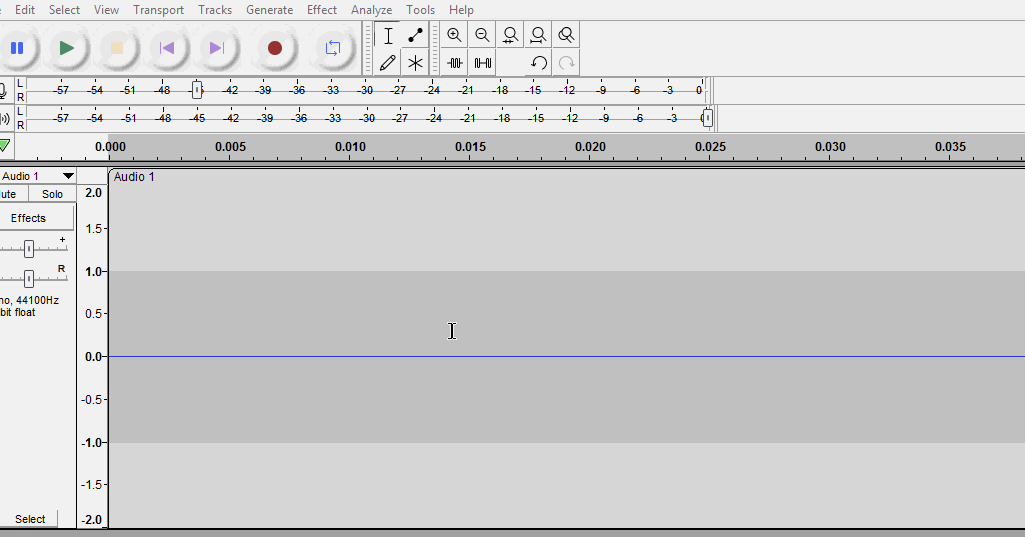Screen dimensions: 1025x537
Task: Click timeline ruler at 0.025 mark
Action: pyautogui.click(x=711, y=147)
